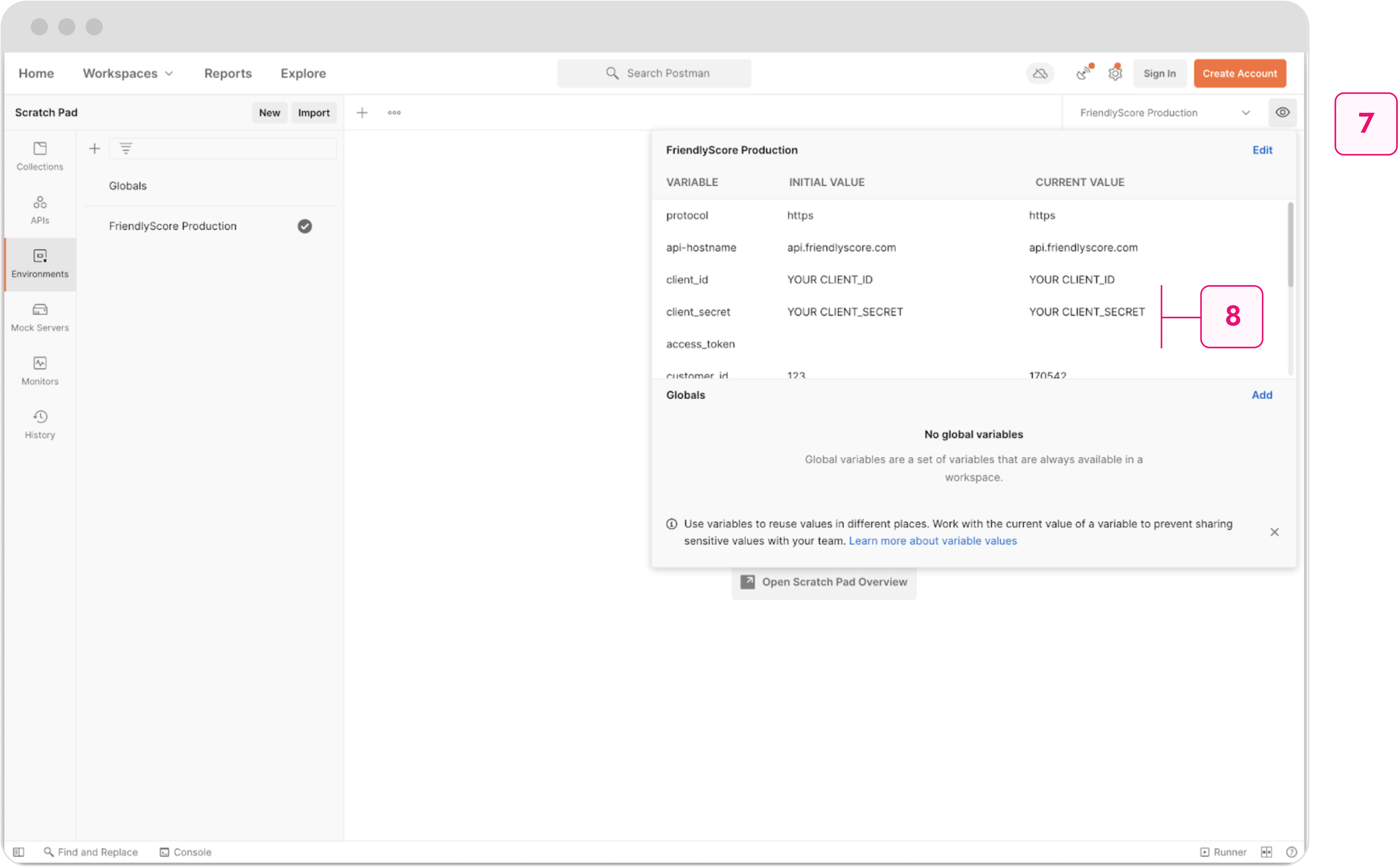Edit the FriendlyScore Production environment
This screenshot has height=868, width=1398.
[x=1262, y=150]
